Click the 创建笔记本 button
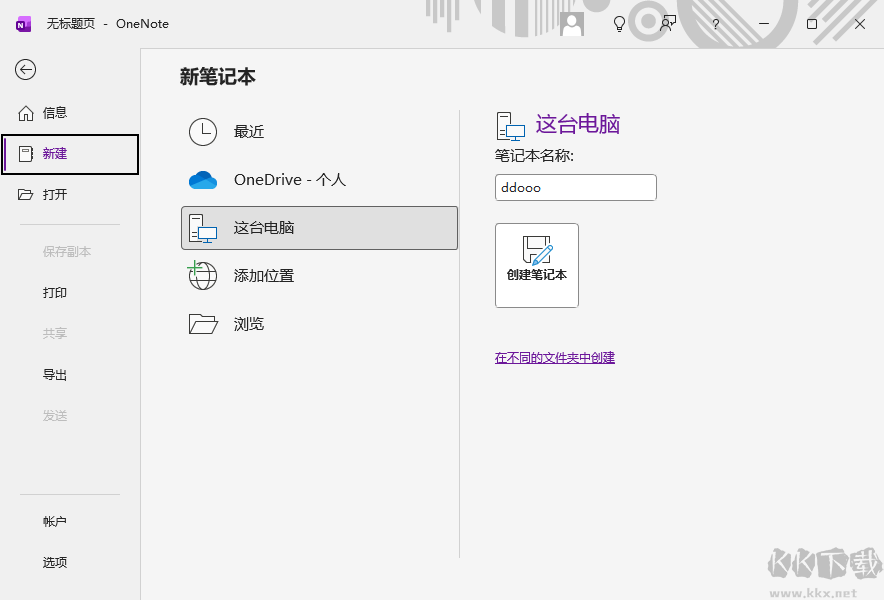 537,264
